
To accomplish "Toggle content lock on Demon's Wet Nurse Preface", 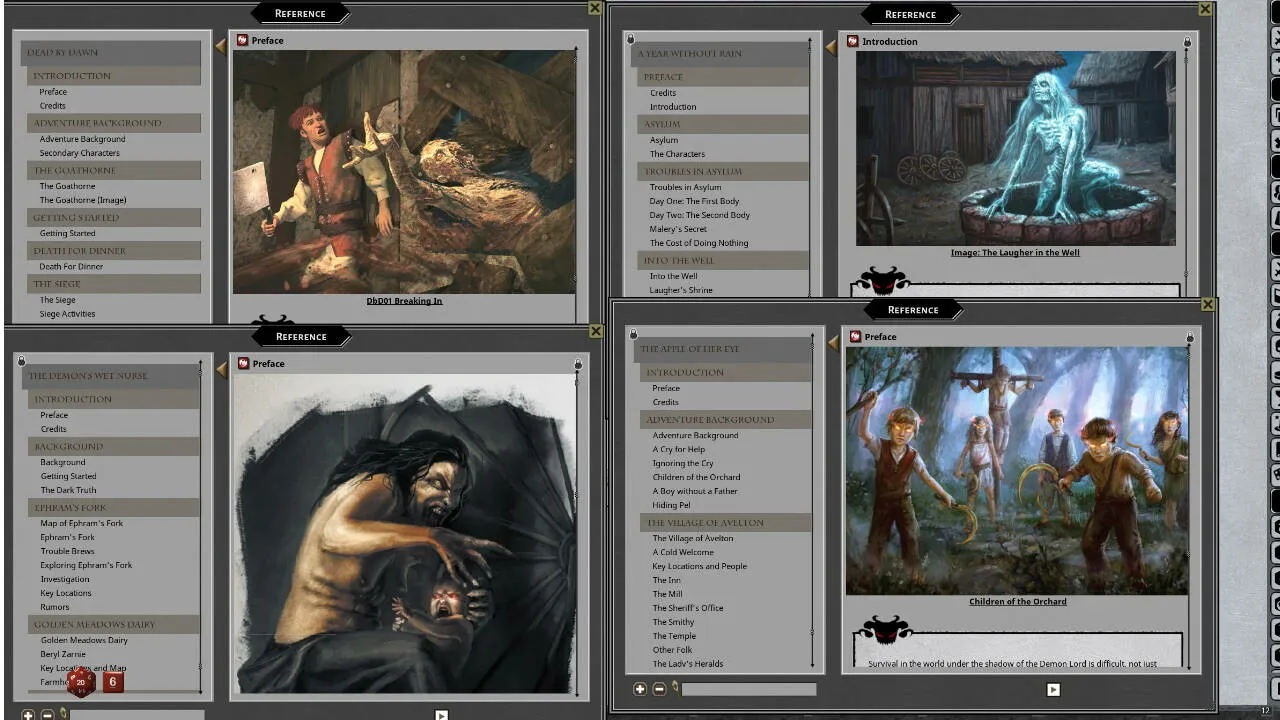I will 577,365.
